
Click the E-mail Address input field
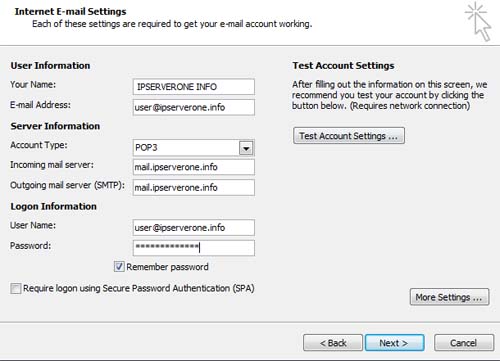[194, 107]
